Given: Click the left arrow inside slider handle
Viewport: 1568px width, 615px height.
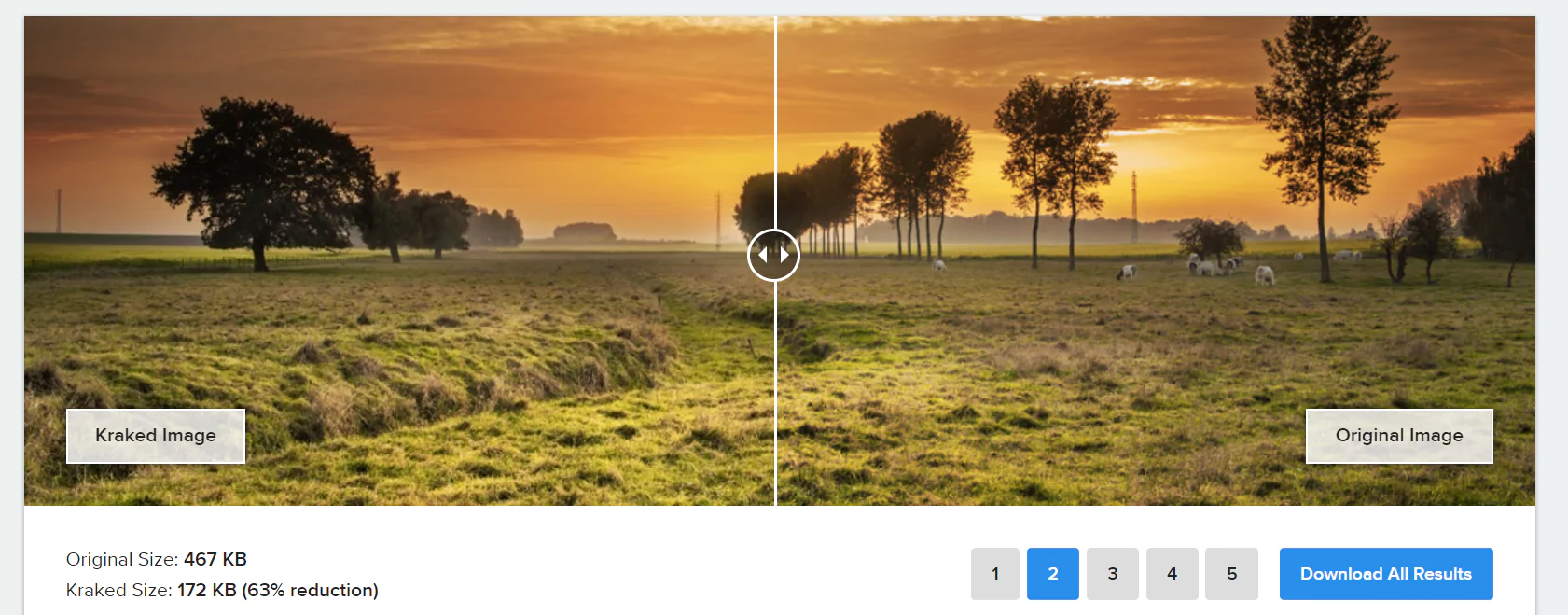Looking at the screenshot, I should 763,255.
